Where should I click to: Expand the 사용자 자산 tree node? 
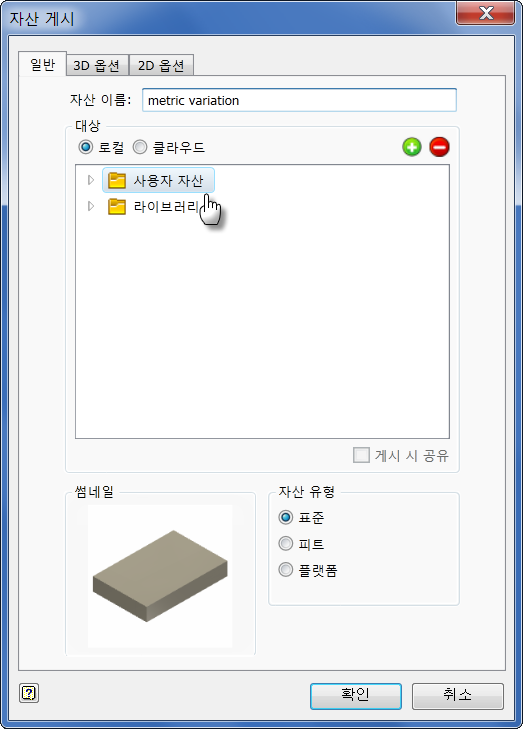click(x=91, y=180)
